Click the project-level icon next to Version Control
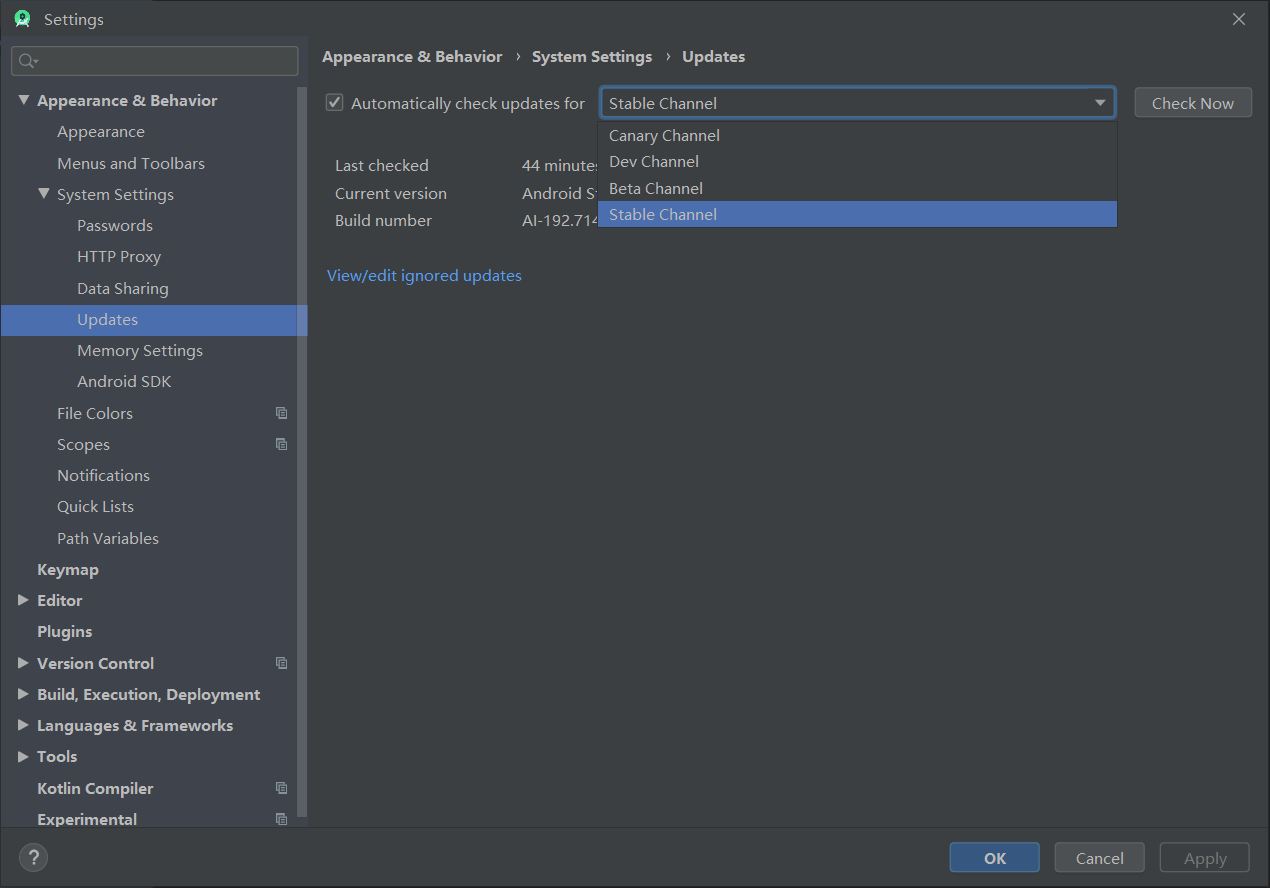The width and height of the screenshot is (1270, 888). pyautogui.click(x=281, y=663)
